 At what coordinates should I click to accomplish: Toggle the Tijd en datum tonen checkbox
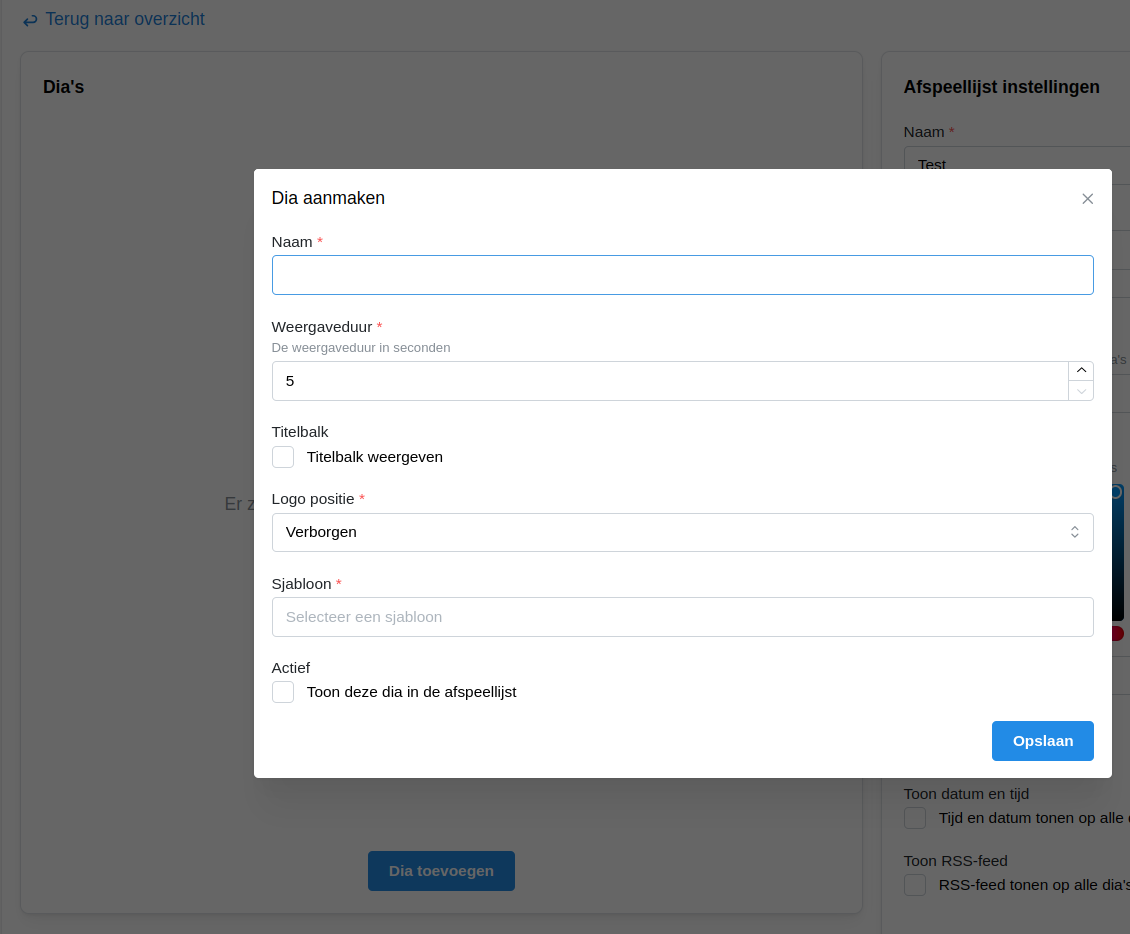coord(915,819)
